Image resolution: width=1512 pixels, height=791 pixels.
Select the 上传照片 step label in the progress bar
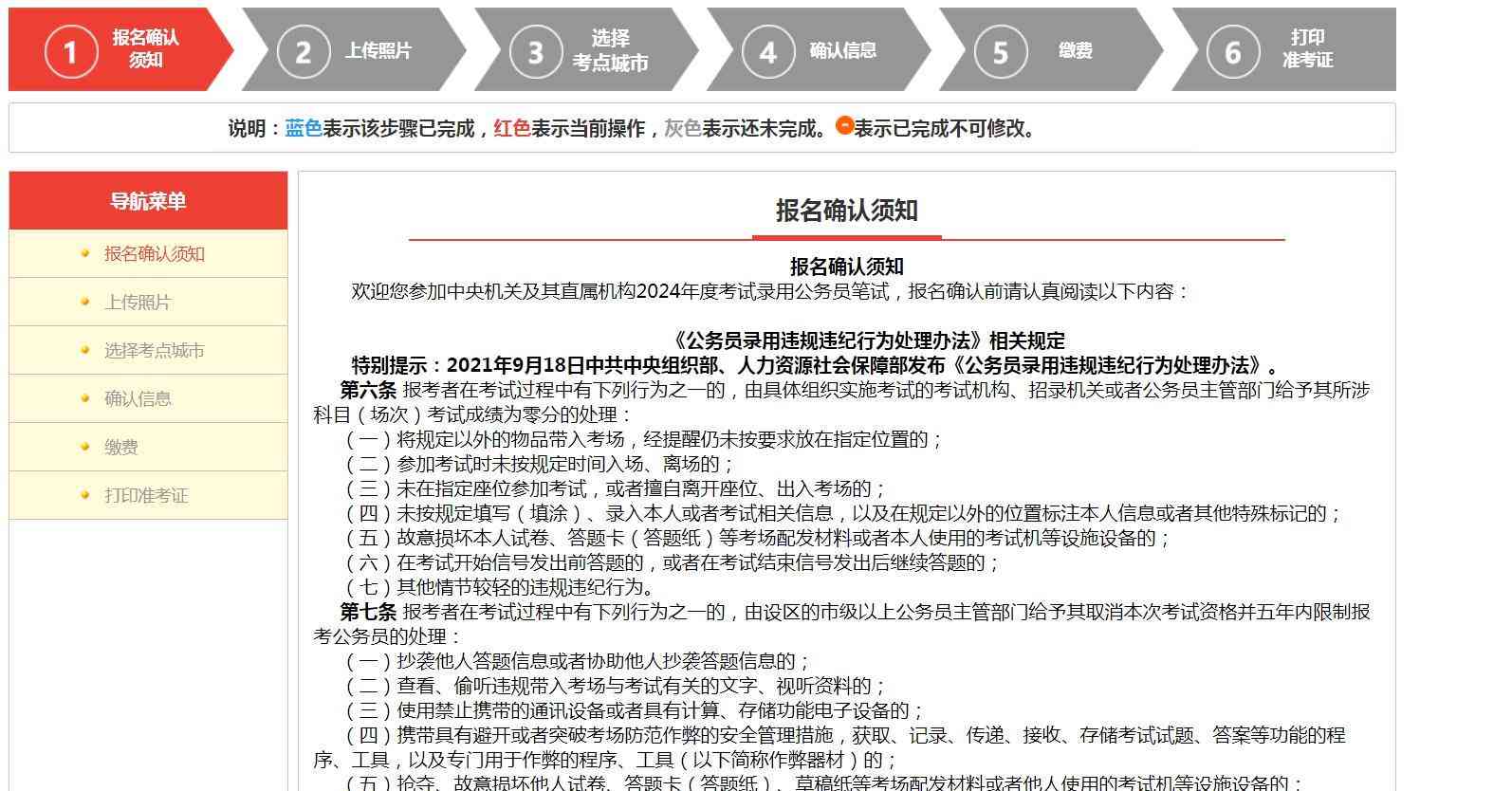[x=378, y=50]
